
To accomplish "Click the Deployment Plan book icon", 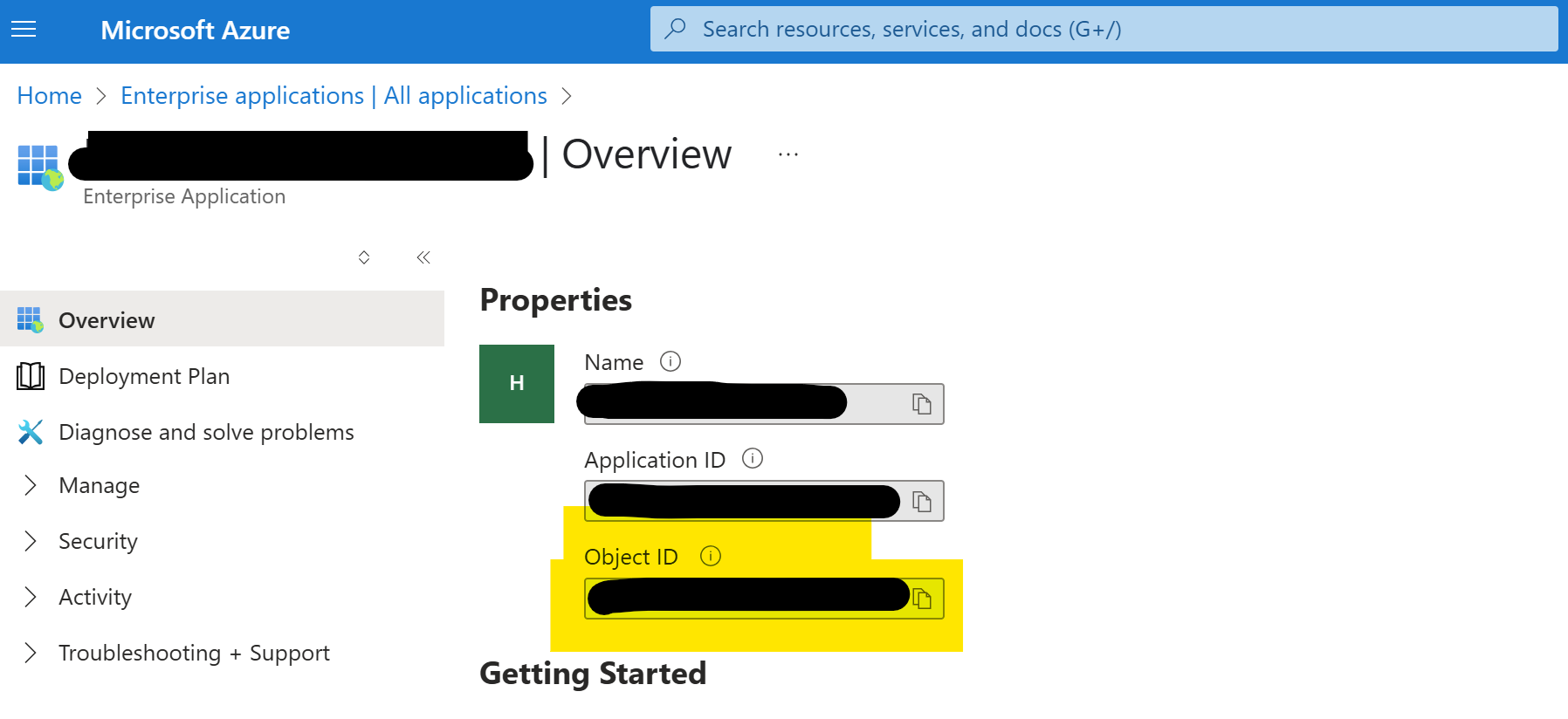I will 31,376.
